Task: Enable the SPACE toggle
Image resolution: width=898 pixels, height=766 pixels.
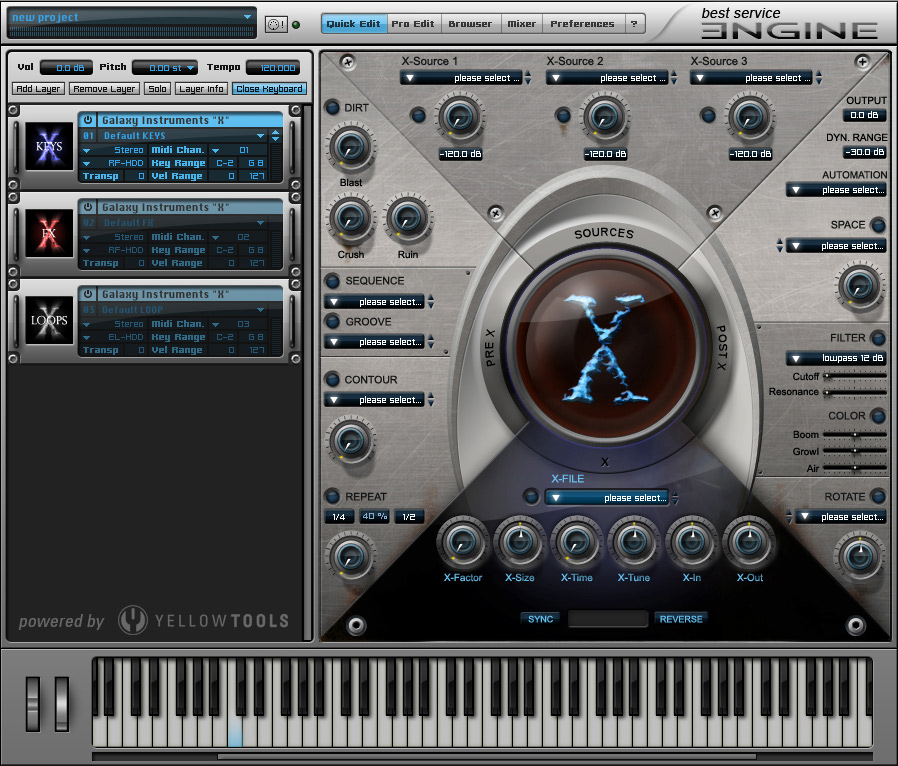Action: click(877, 224)
